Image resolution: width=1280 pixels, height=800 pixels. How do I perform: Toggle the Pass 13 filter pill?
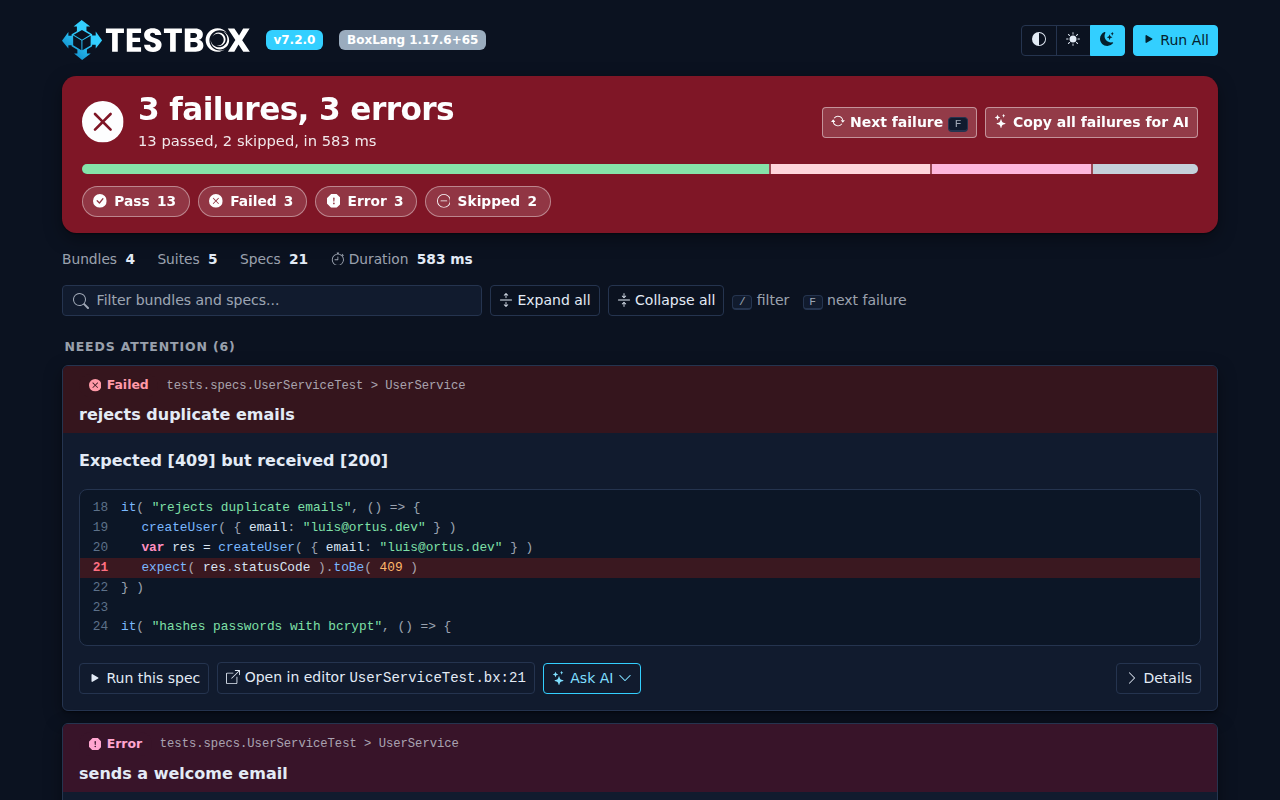(x=136, y=201)
